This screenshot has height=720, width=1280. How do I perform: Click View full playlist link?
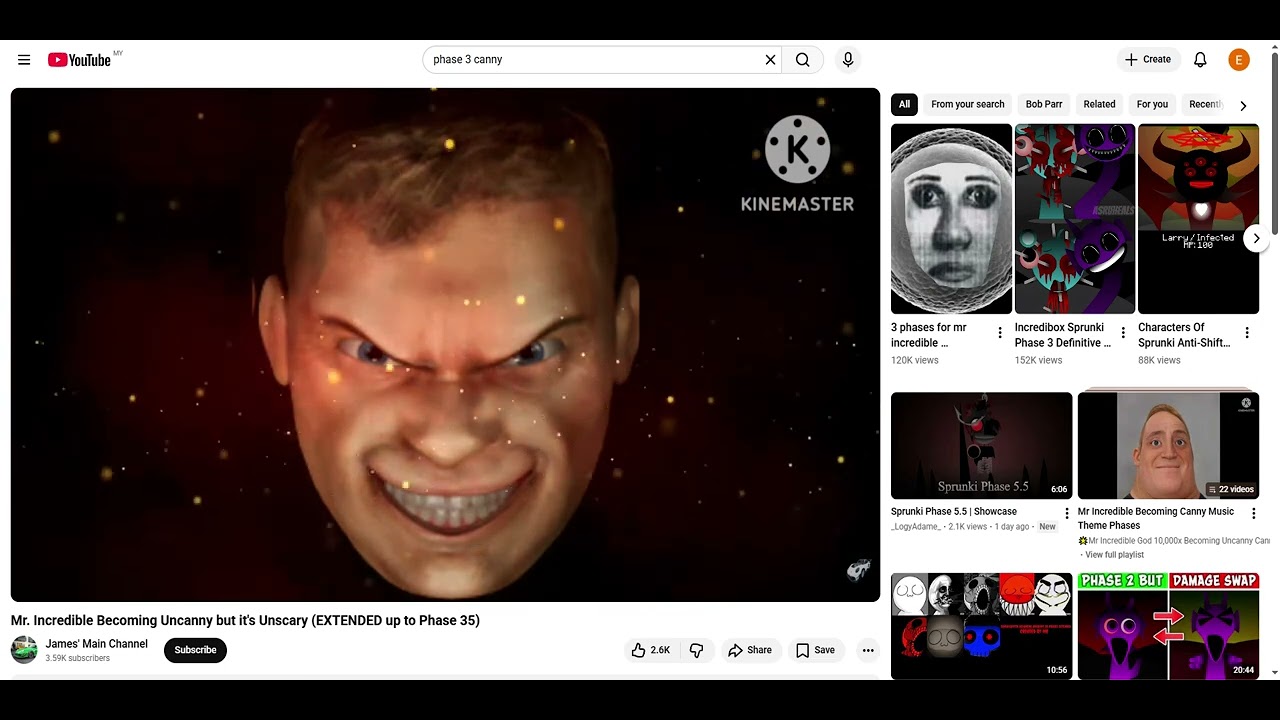1114,555
